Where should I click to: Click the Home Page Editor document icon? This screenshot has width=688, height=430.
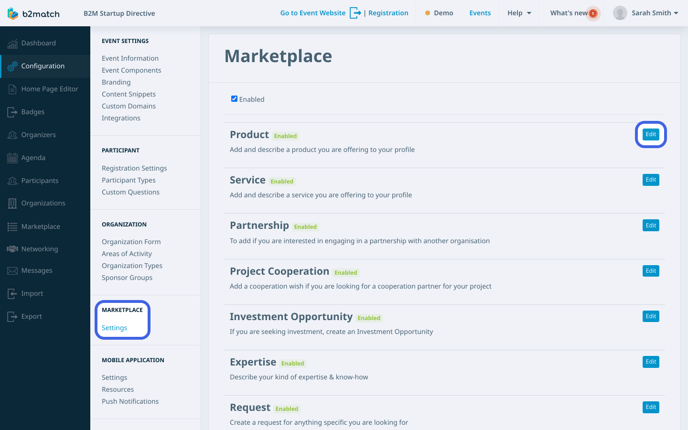coord(12,89)
